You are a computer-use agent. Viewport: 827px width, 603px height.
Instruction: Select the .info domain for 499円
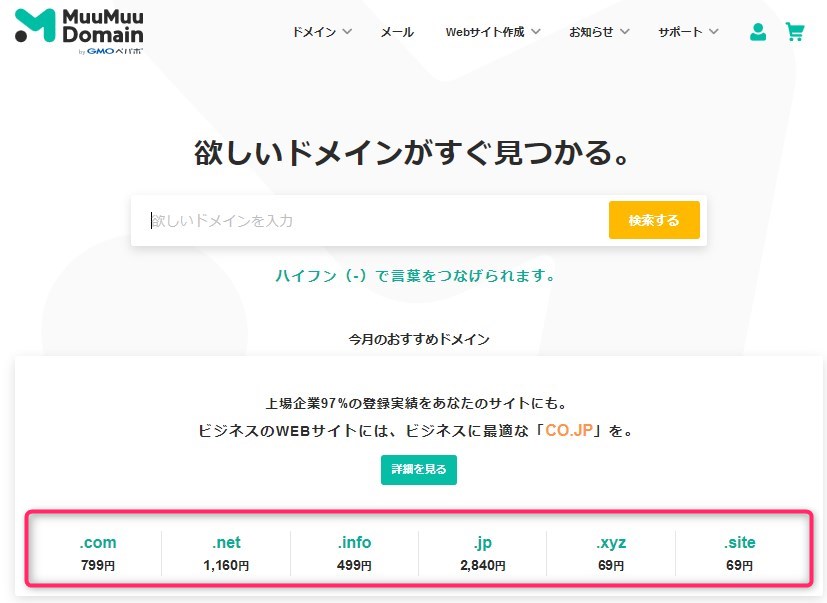click(x=354, y=551)
